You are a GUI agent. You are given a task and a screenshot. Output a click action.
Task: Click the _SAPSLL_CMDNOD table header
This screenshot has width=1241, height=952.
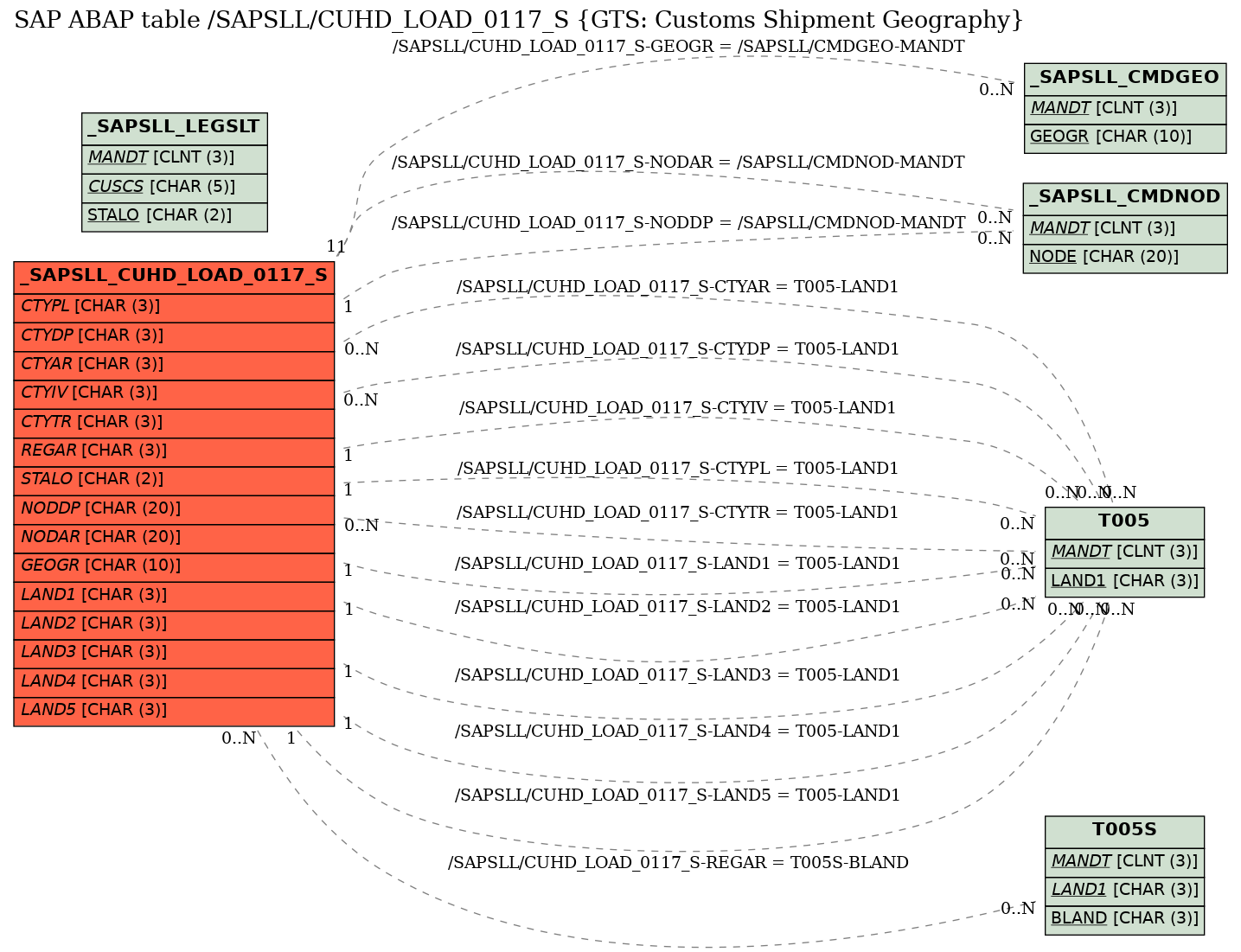[1125, 198]
